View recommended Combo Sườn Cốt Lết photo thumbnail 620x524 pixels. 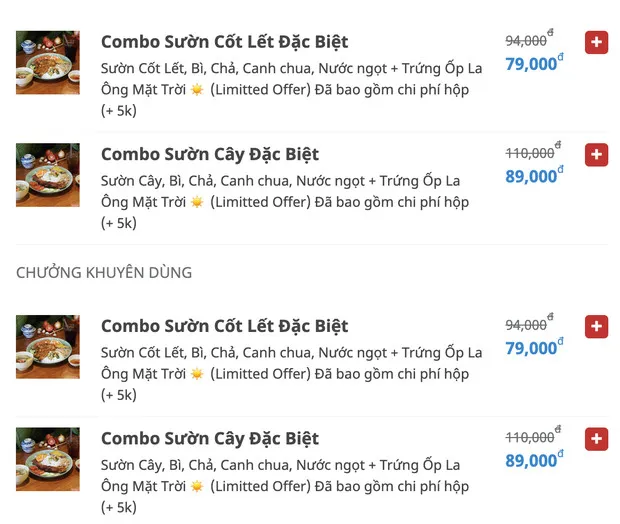[x=47, y=346]
